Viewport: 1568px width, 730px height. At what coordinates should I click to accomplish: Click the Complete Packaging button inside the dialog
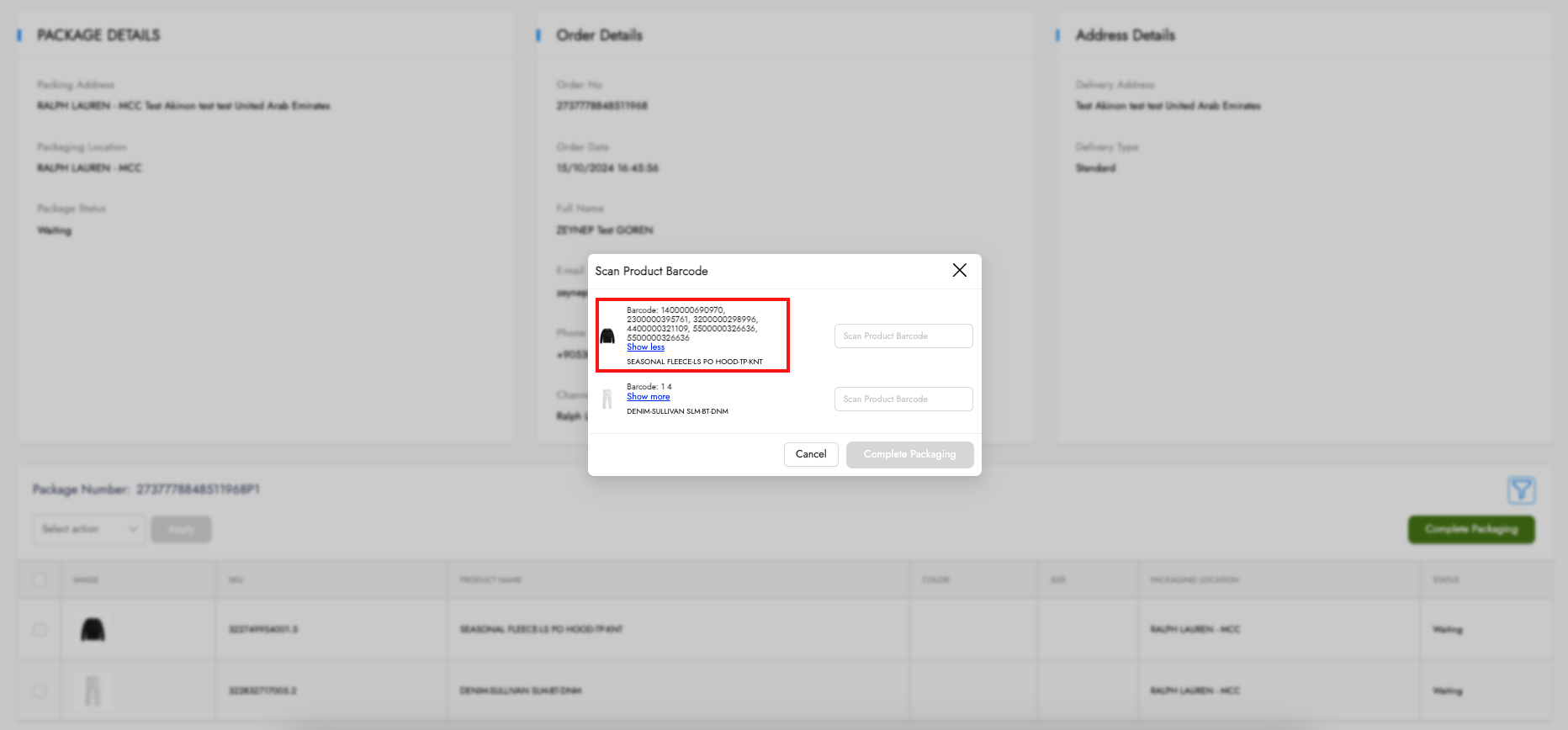tap(909, 454)
